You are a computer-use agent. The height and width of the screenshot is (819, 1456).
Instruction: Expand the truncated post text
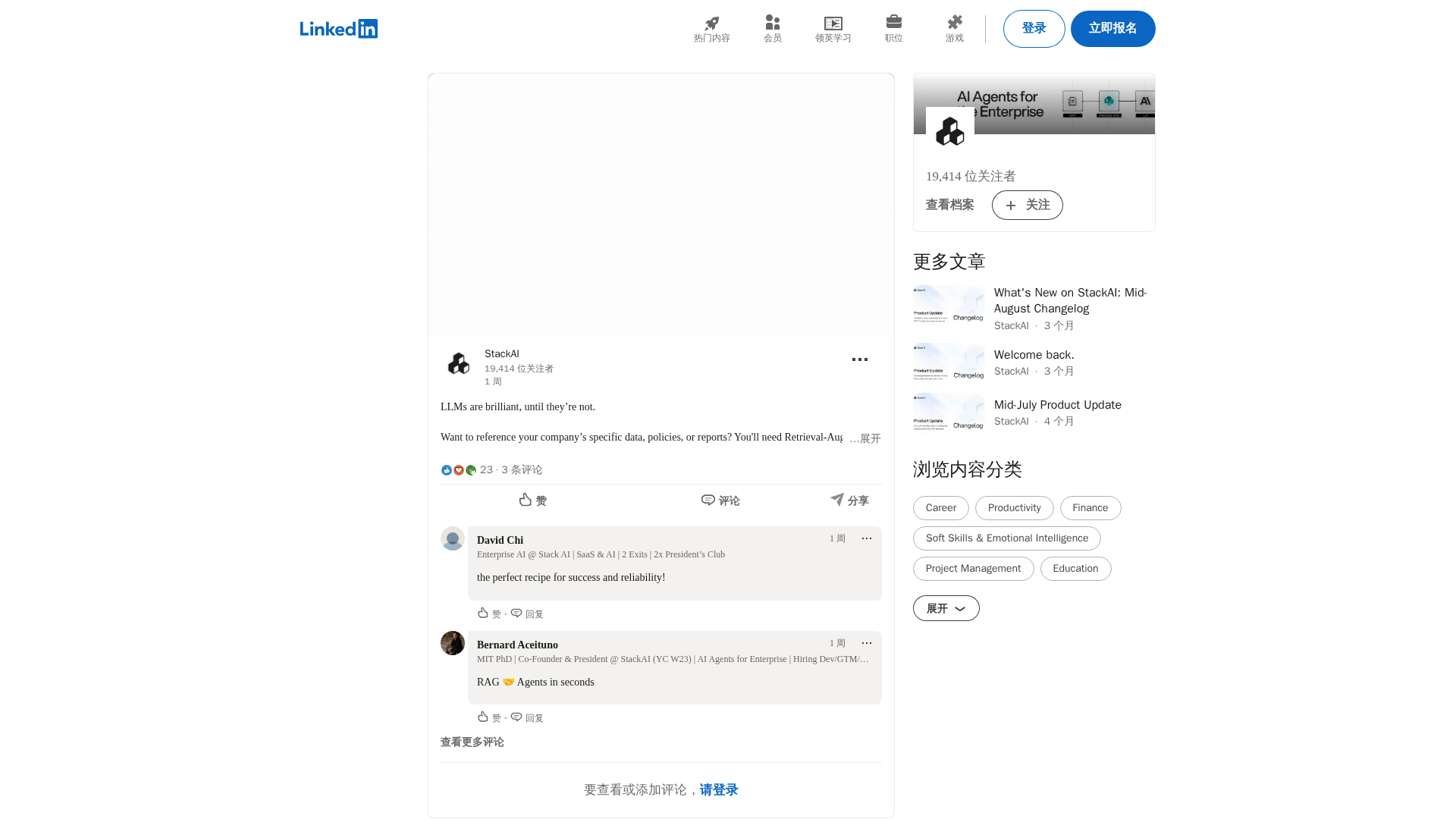[x=865, y=438]
